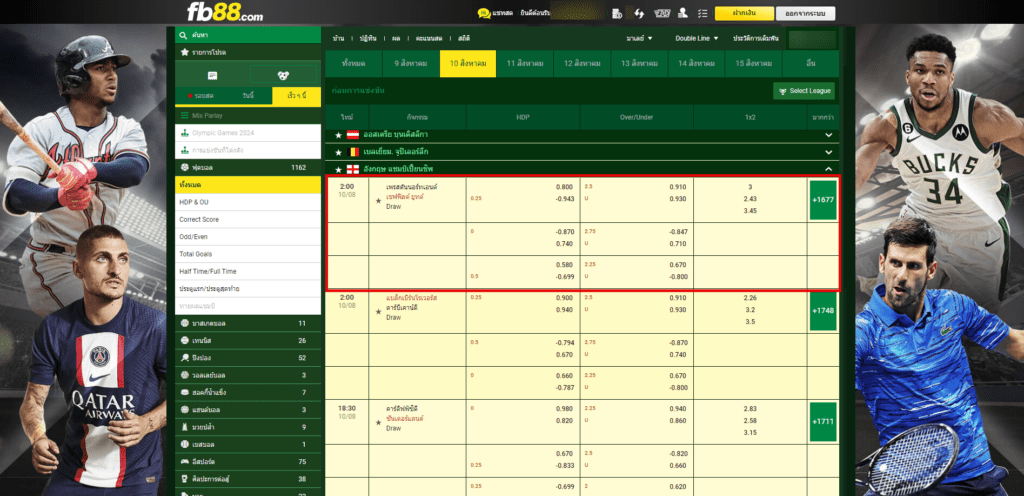The image size is (1024, 496).
Task: Expand more markets +1677
Action: click(x=823, y=200)
